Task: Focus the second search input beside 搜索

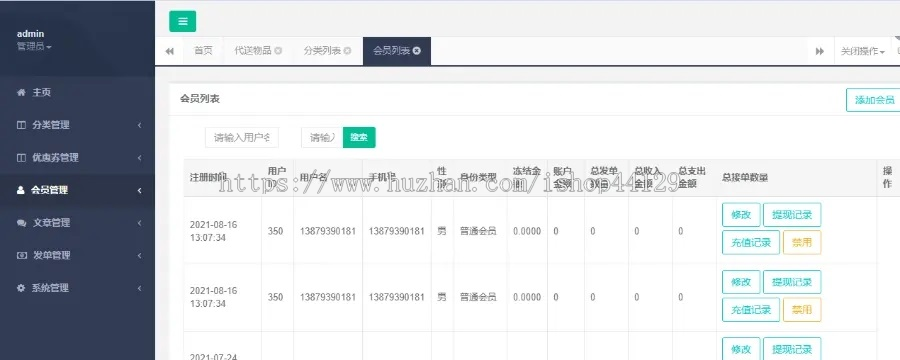Action: tap(322, 137)
